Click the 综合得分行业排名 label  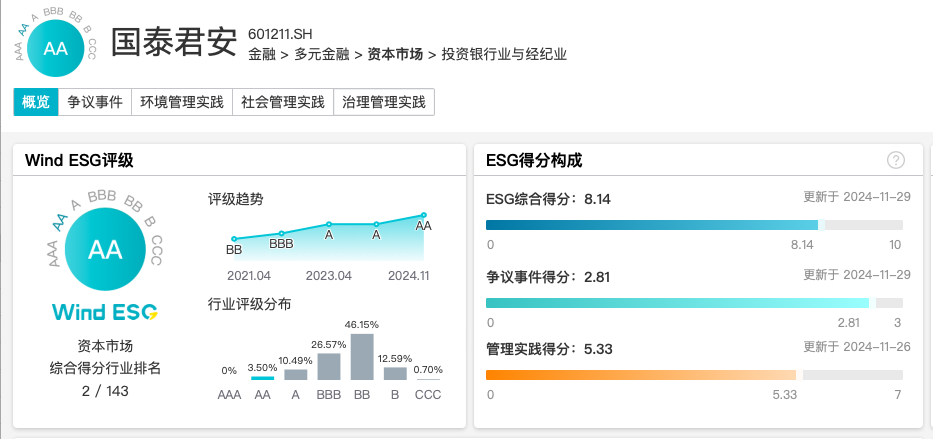105,368
